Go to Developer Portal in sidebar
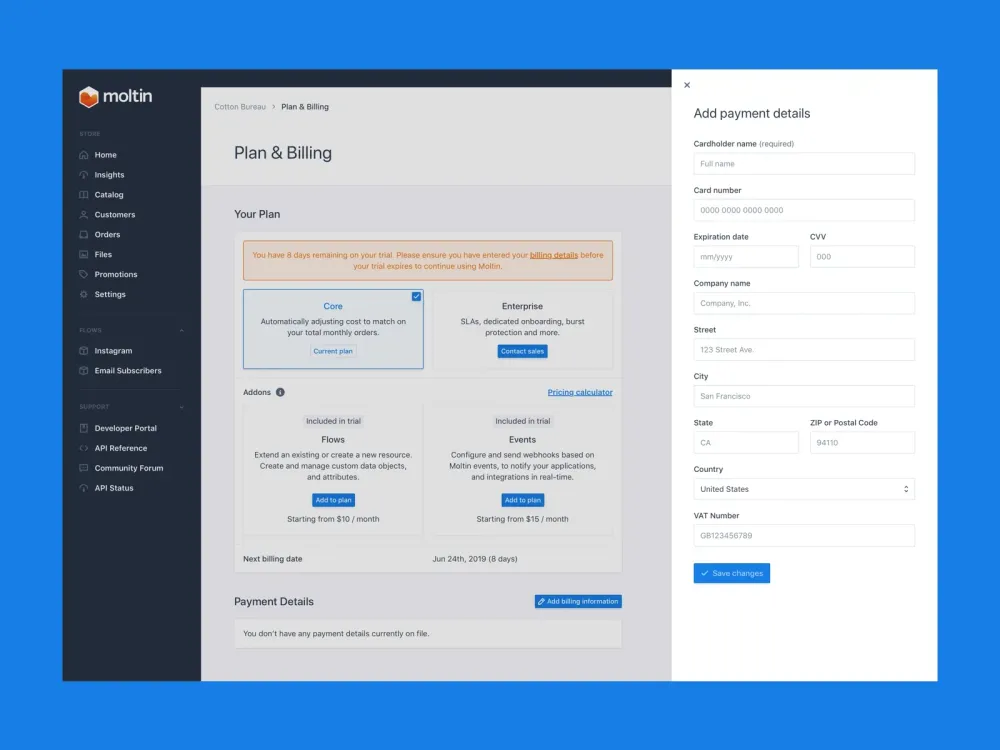The height and width of the screenshot is (750, 1000). 125,428
